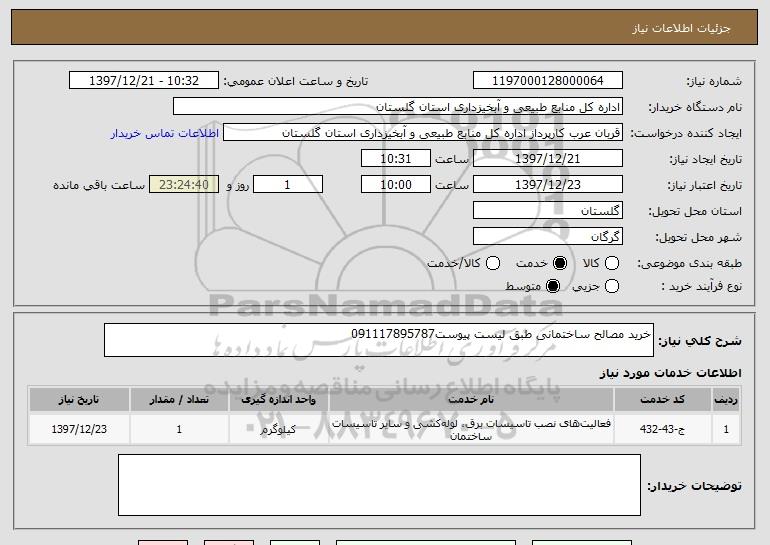Viewport: 770px width, 545px height.
Task: Click delivery city field گرگان
Action: (548, 237)
